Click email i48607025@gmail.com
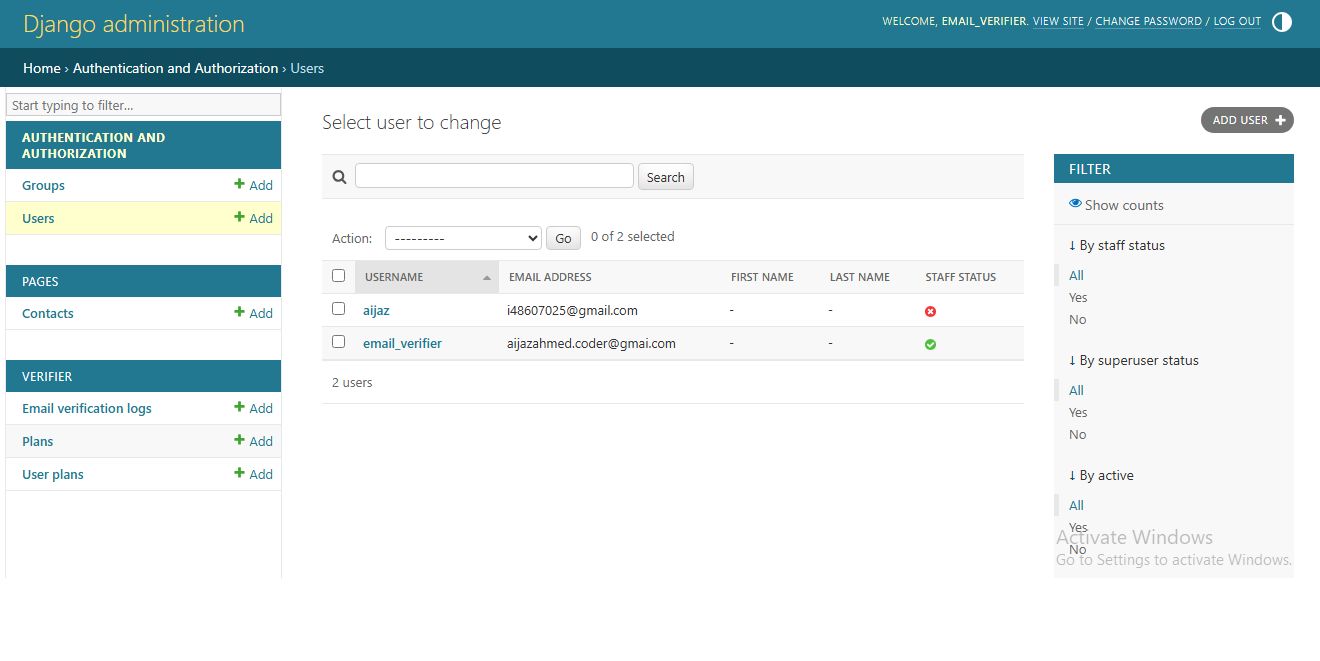Image resolution: width=1320 pixels, height=661 pixels. coord(572,310)
